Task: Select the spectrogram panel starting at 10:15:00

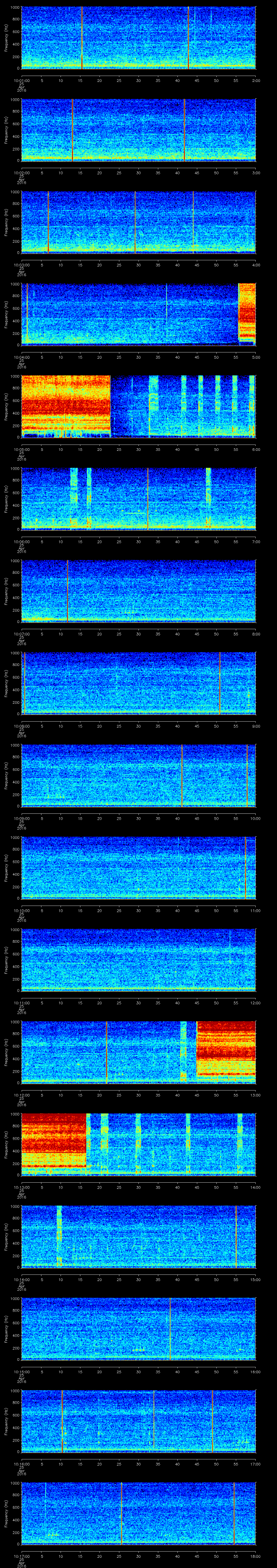Action: point(138,1328)
